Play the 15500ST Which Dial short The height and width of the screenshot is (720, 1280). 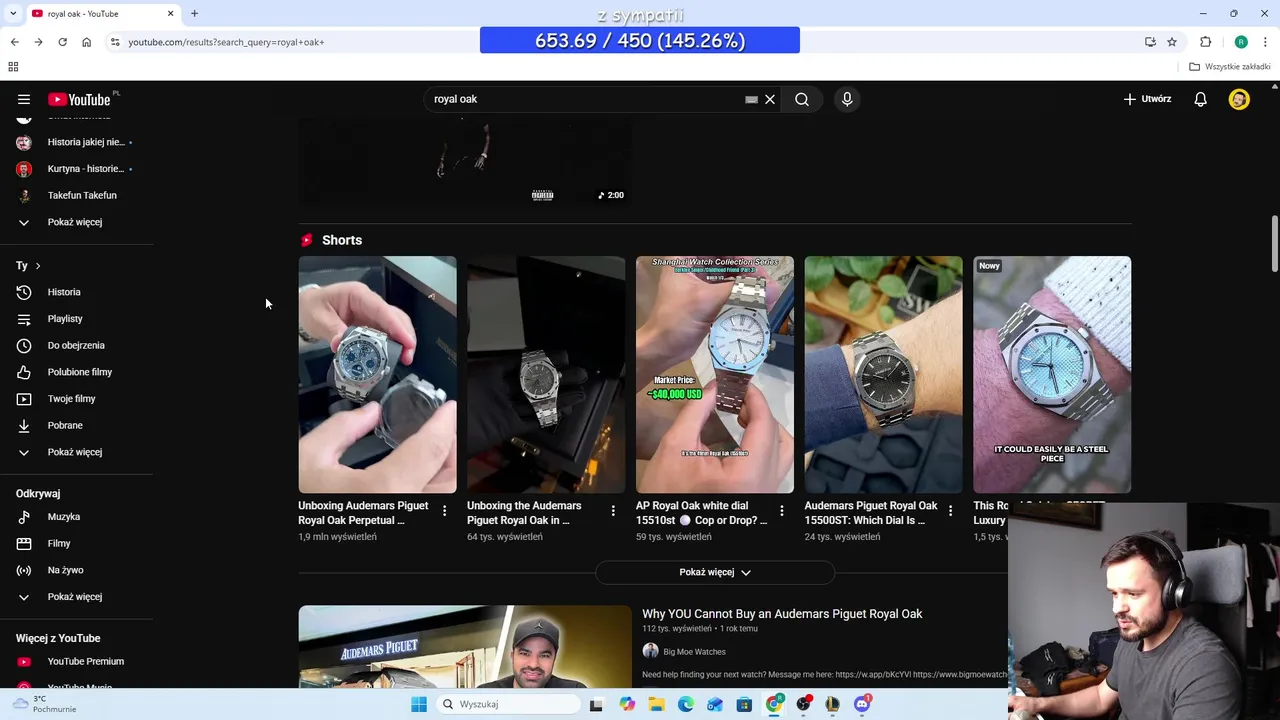(883, 375)
